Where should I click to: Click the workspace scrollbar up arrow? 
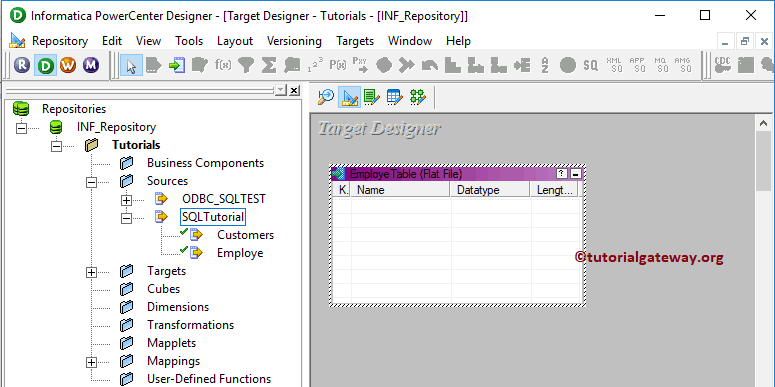[x=764, y=124]
